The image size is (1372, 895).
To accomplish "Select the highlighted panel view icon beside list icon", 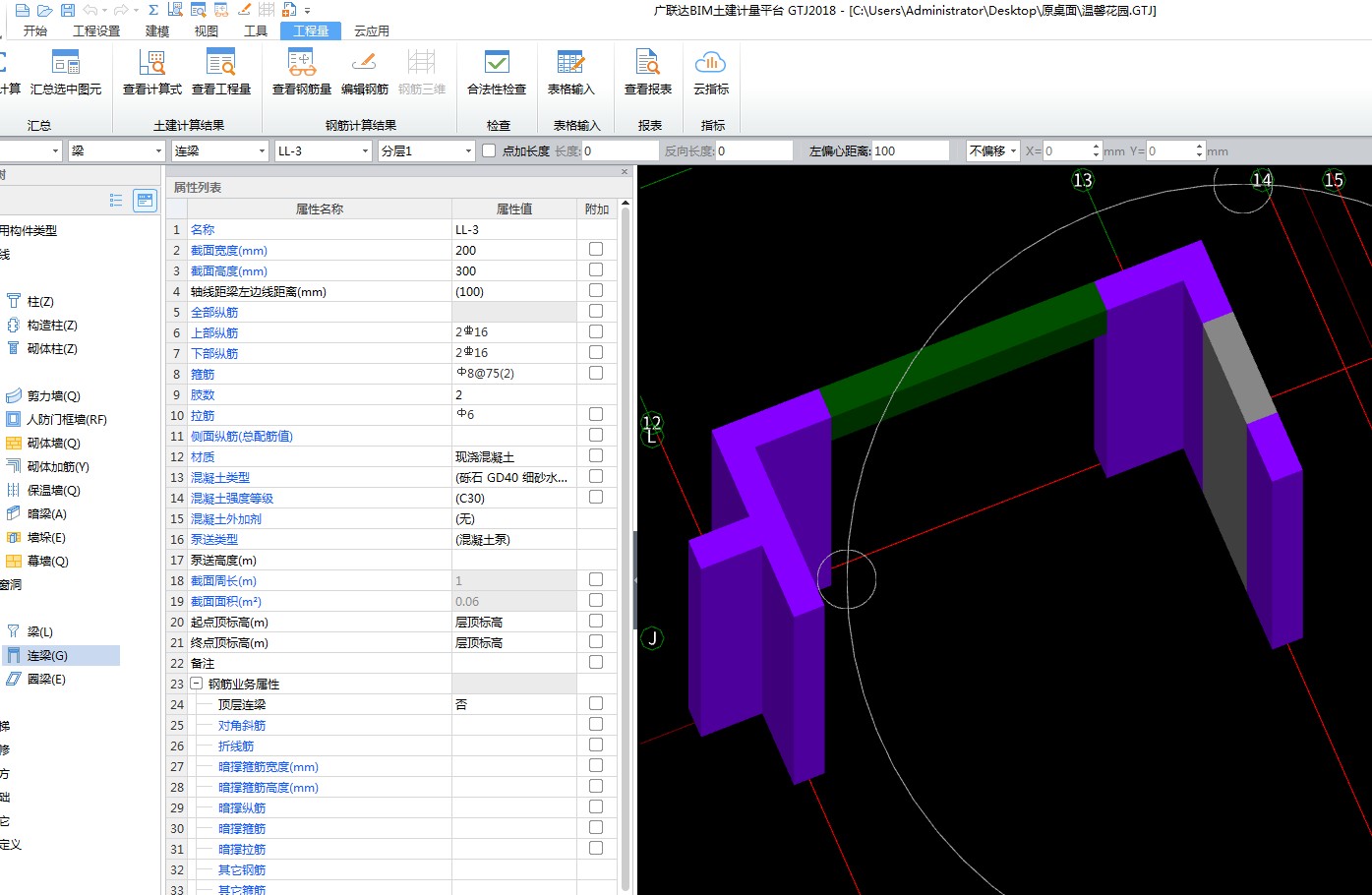I will pos(145,201).
